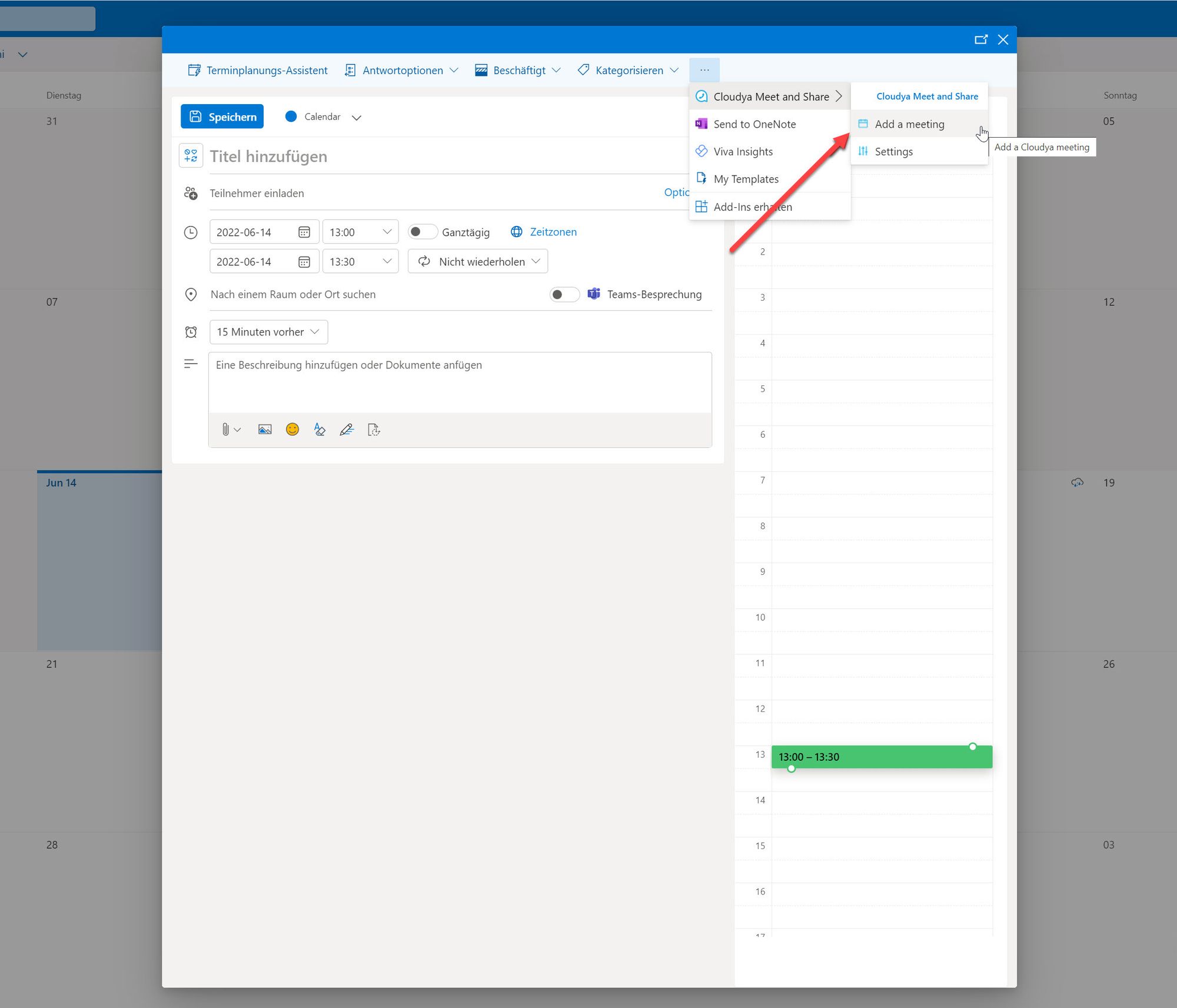Open start date calendar picker icon
The width and height of the screenshot is (1177, 1008).
[304, 232]
